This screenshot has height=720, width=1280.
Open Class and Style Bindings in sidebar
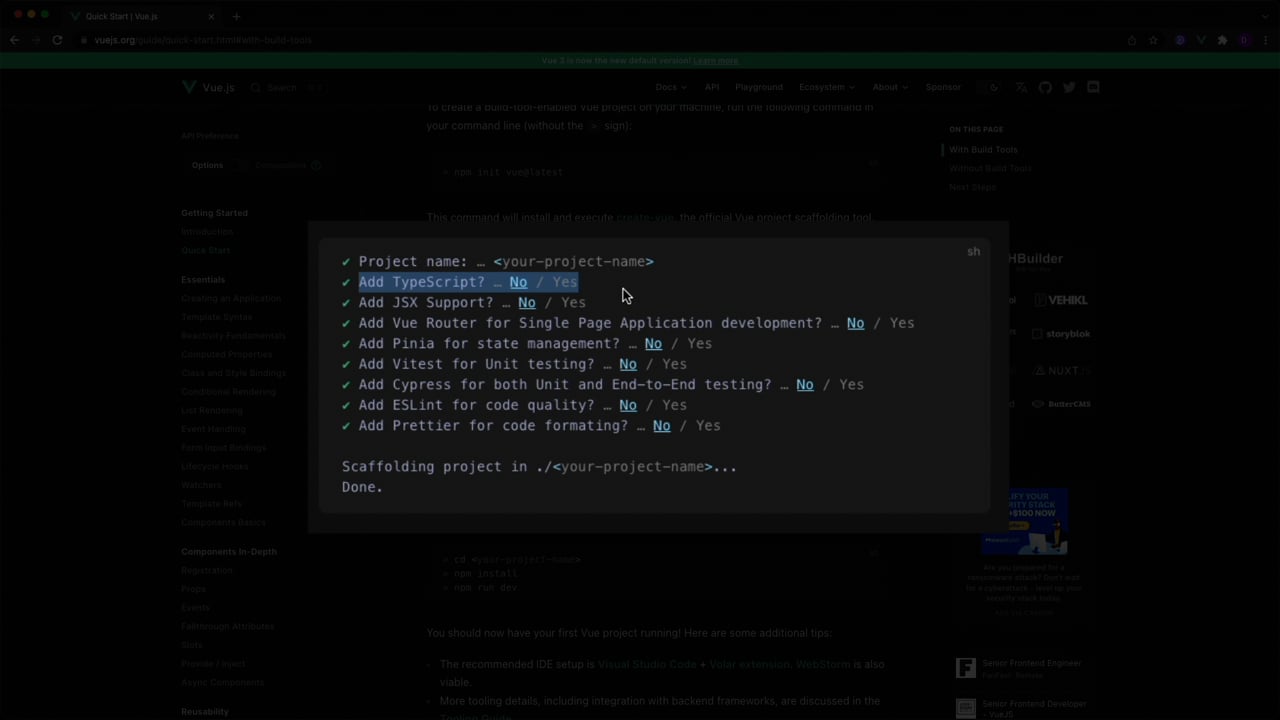[233, 373]
